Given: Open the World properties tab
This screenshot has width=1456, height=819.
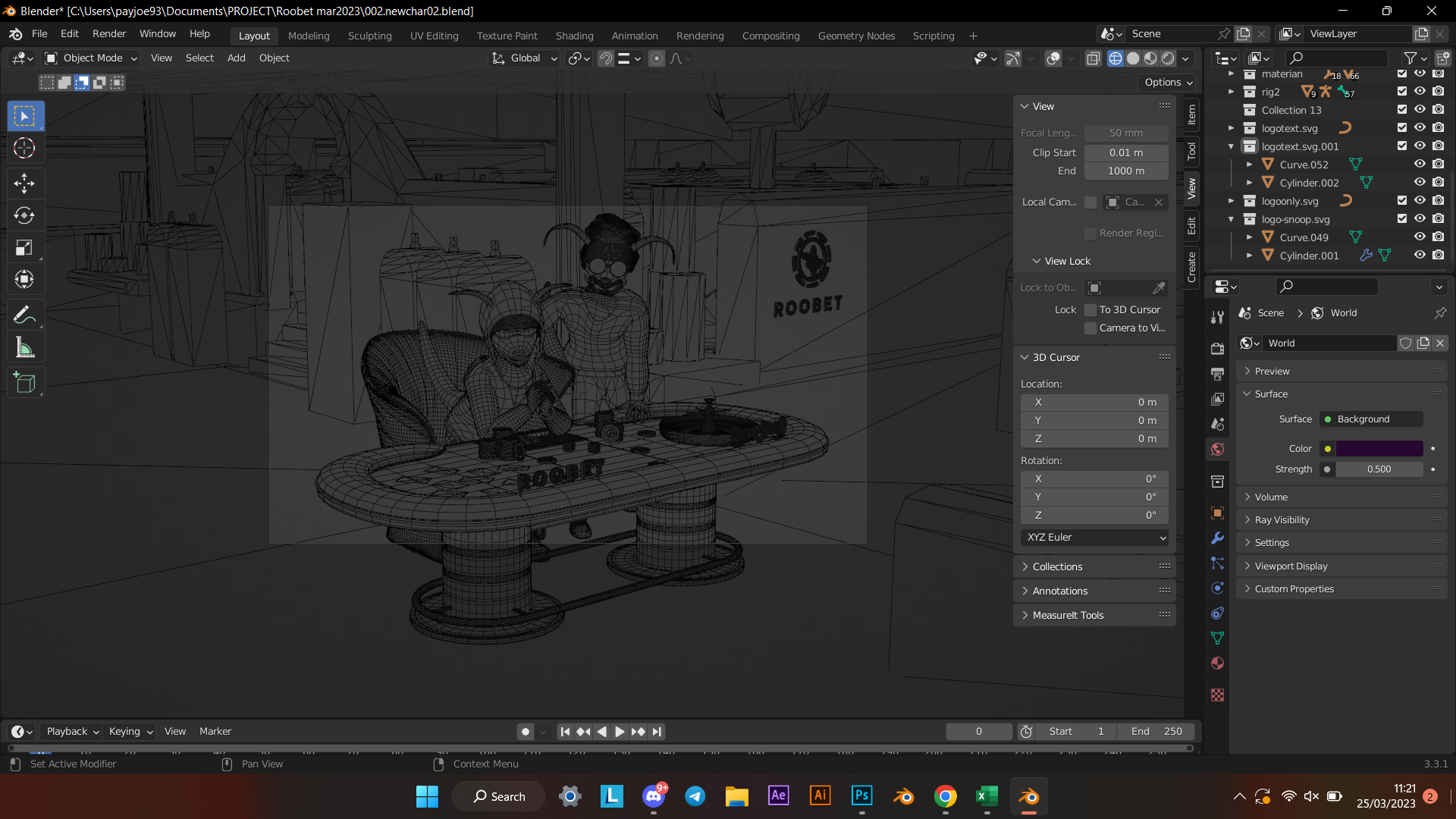Looking at the screenshot, I should point(1217,449).
